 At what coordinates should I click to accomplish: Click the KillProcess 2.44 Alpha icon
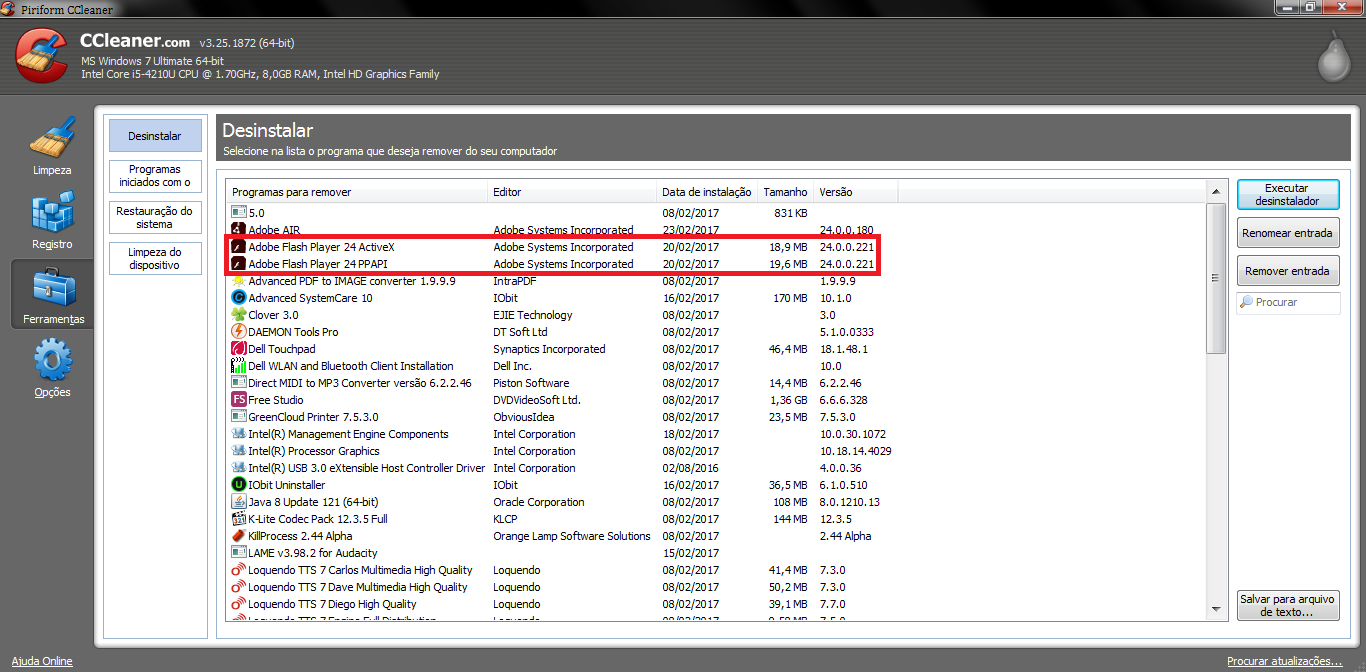click(239, 536)
